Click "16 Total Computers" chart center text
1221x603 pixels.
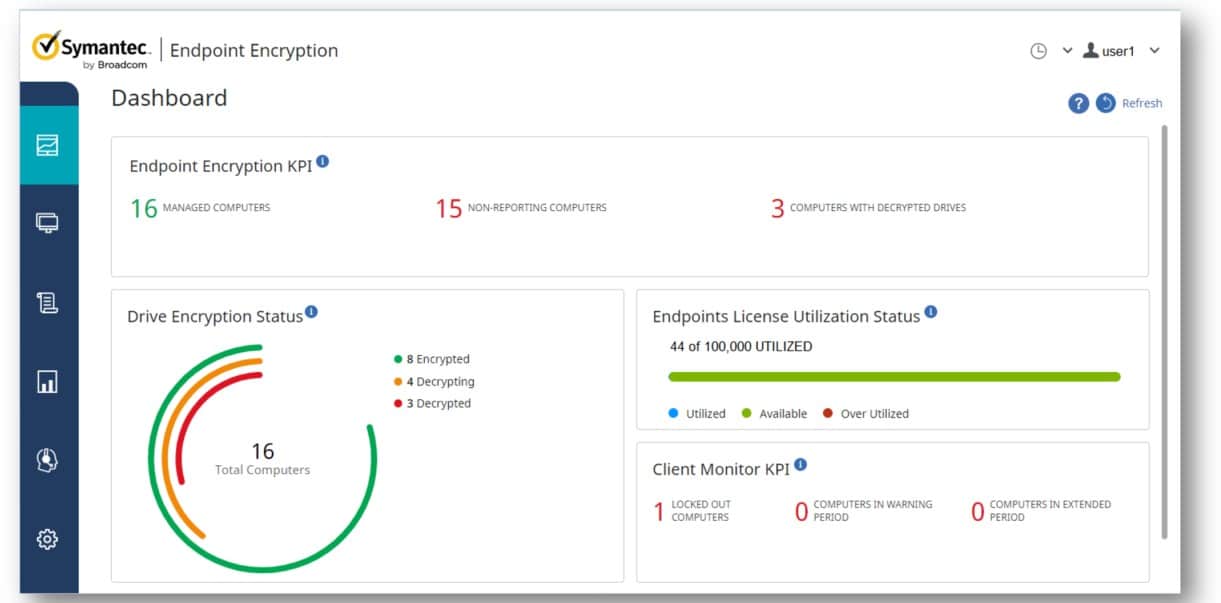263,459
